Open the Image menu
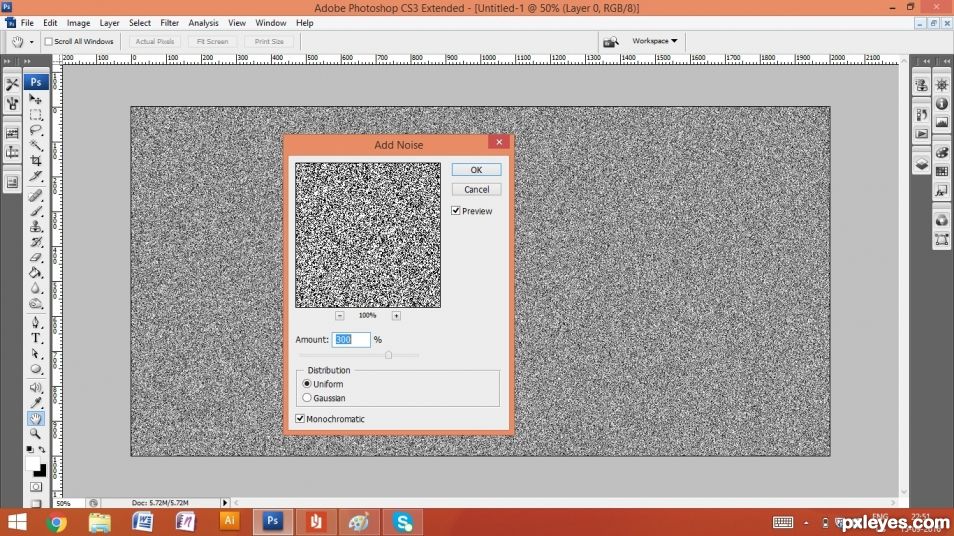 [78, 23]
